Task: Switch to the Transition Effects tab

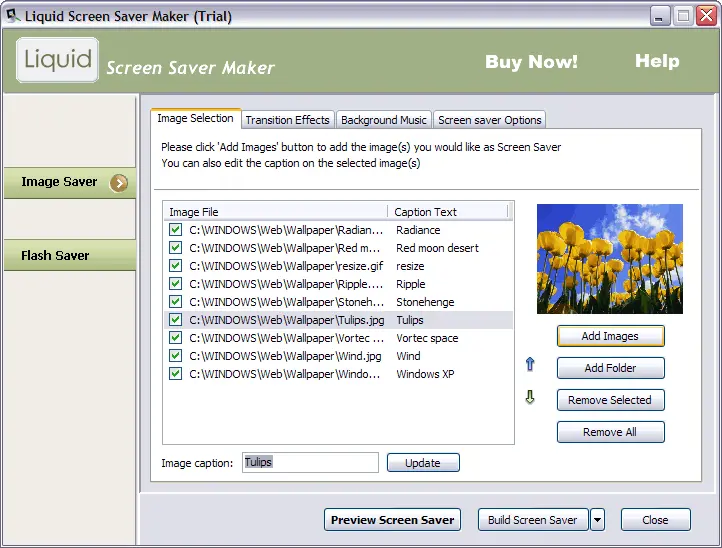Action: click(287, 120)
